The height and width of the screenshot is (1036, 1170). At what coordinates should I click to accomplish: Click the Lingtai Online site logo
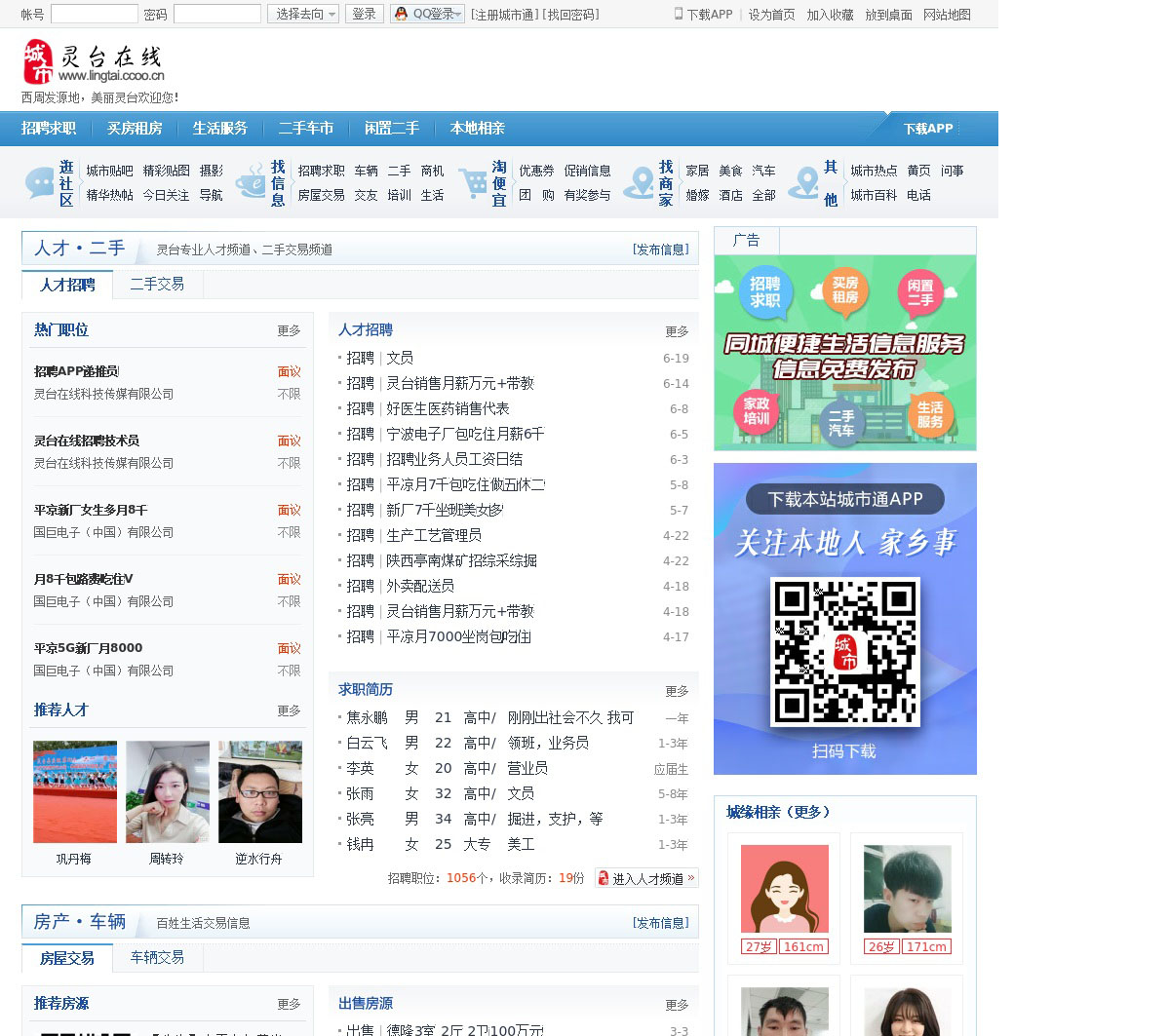coord(93,62)
